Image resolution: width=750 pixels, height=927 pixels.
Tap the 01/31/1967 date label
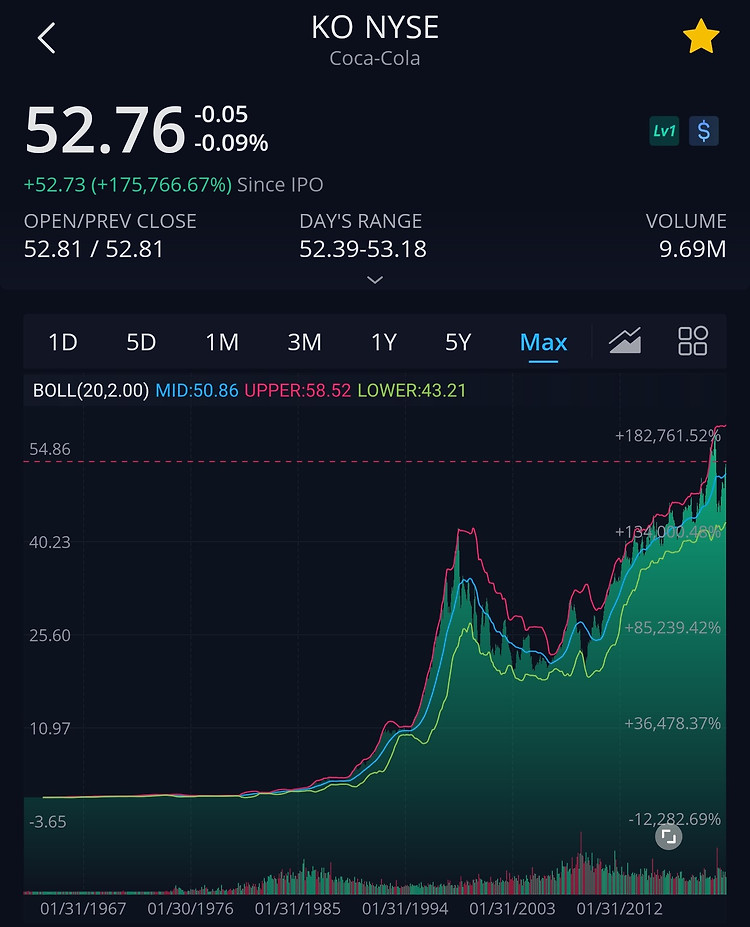pyautogui.click(x=83, y=909)
